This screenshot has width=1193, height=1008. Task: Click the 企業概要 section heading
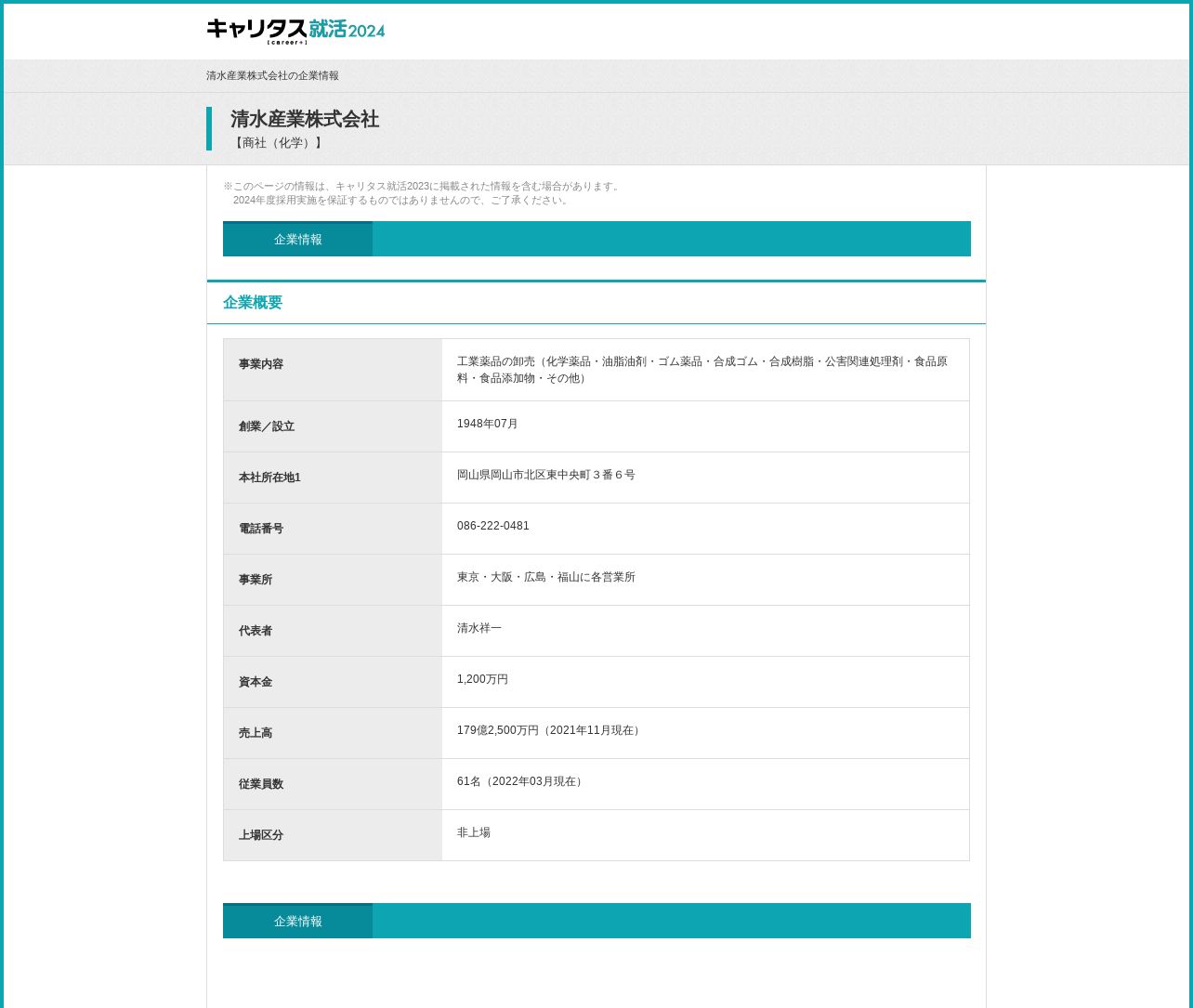(x=253, y=303)
